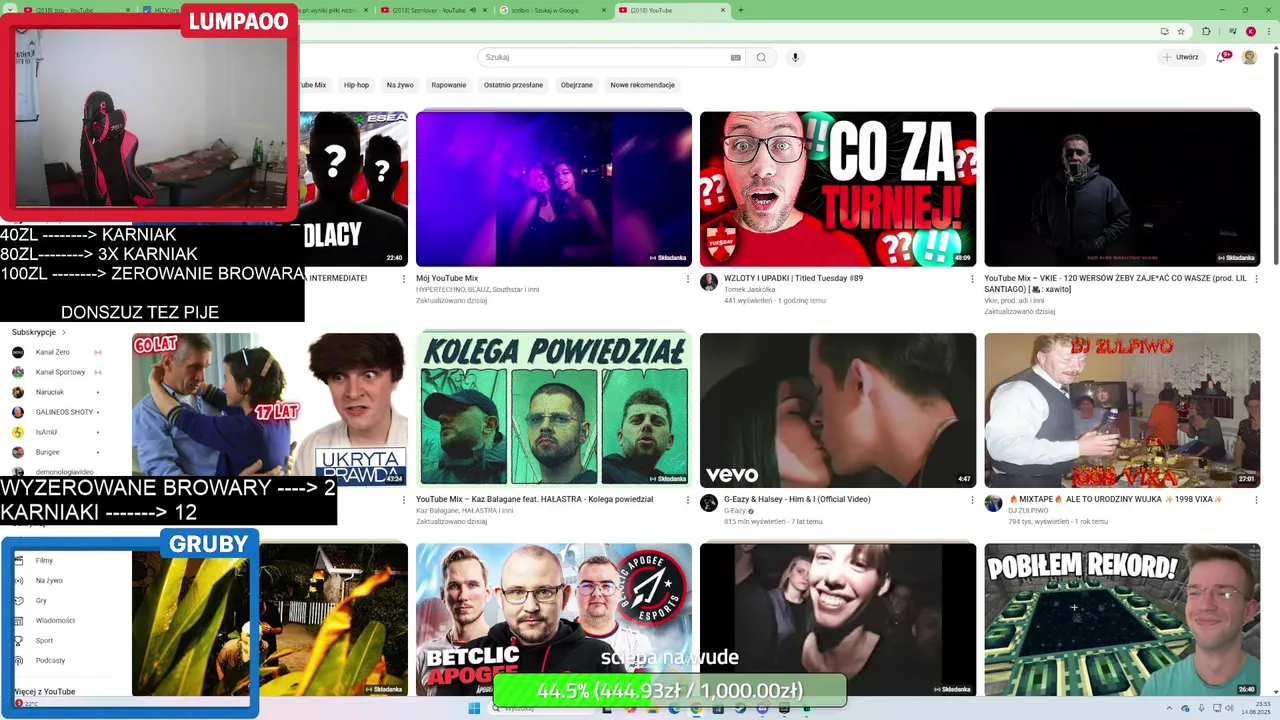
Task: Open Bungee subscription channel
Action: [57, 452]
